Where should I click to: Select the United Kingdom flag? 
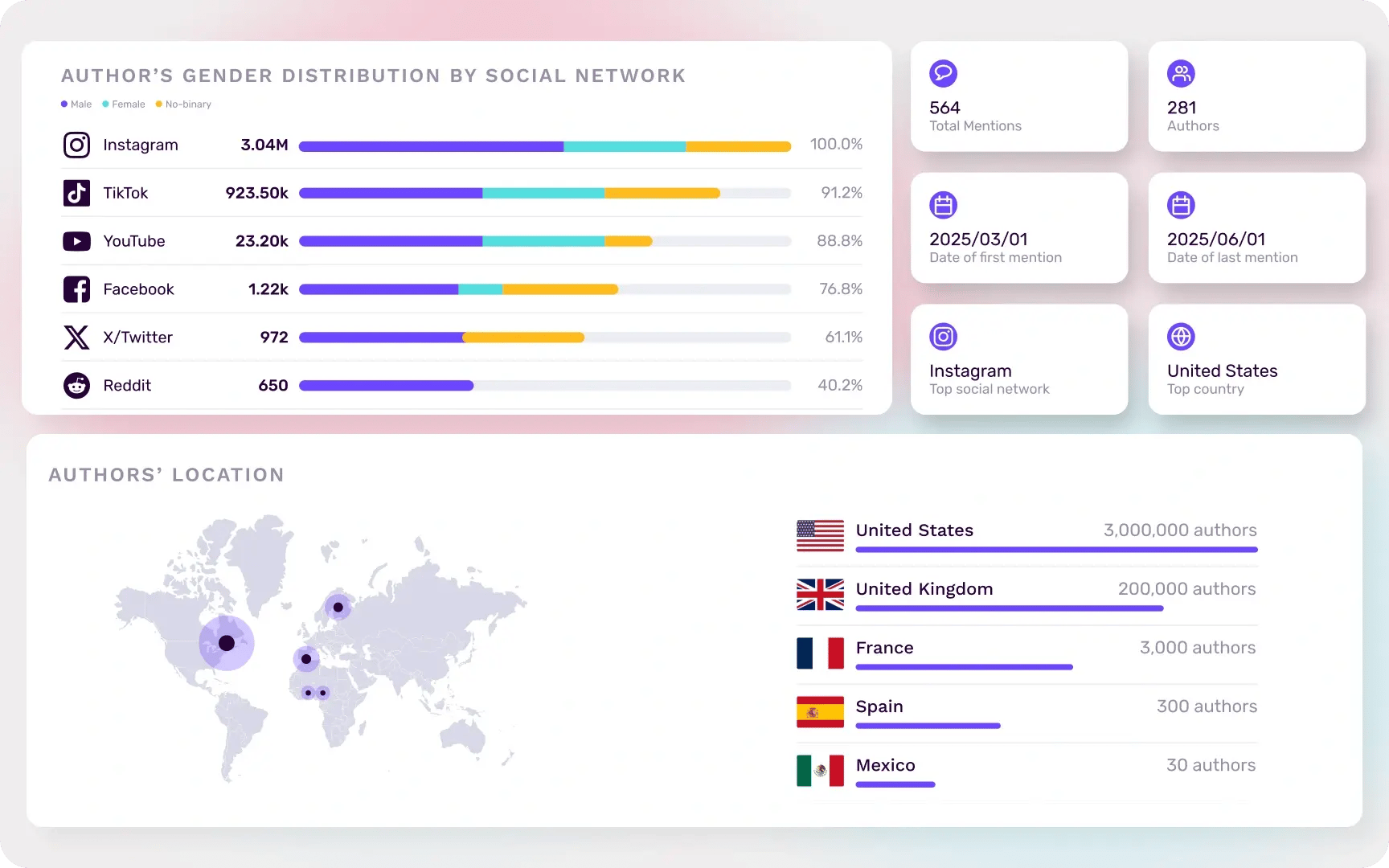tap(820, 595)
